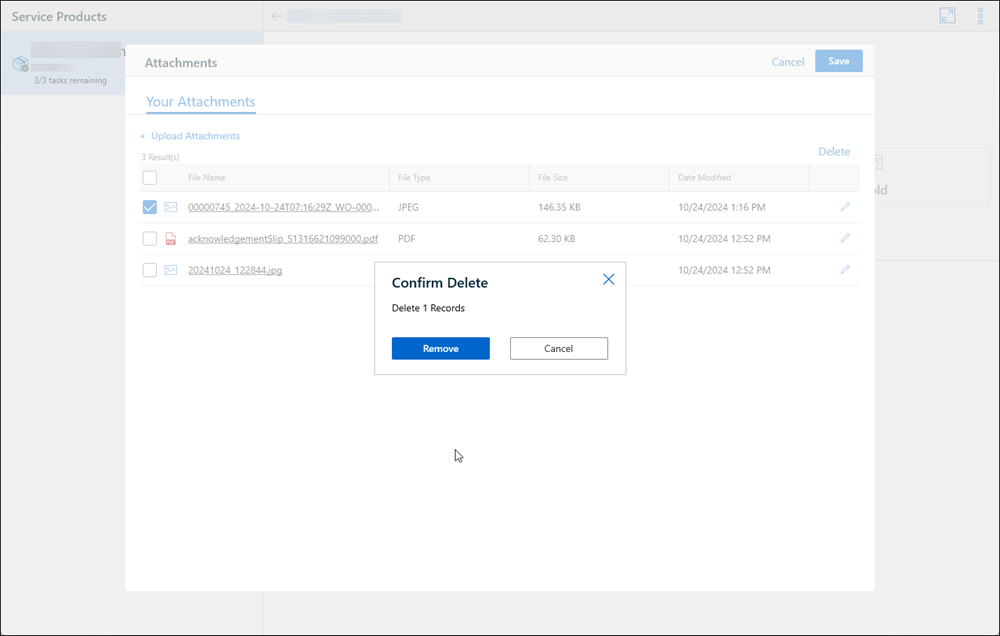Edit the 20241024_122844.jpg pencil icon
The width and height of the screenshot is (1000, 636).
click(x=845, y=269)
